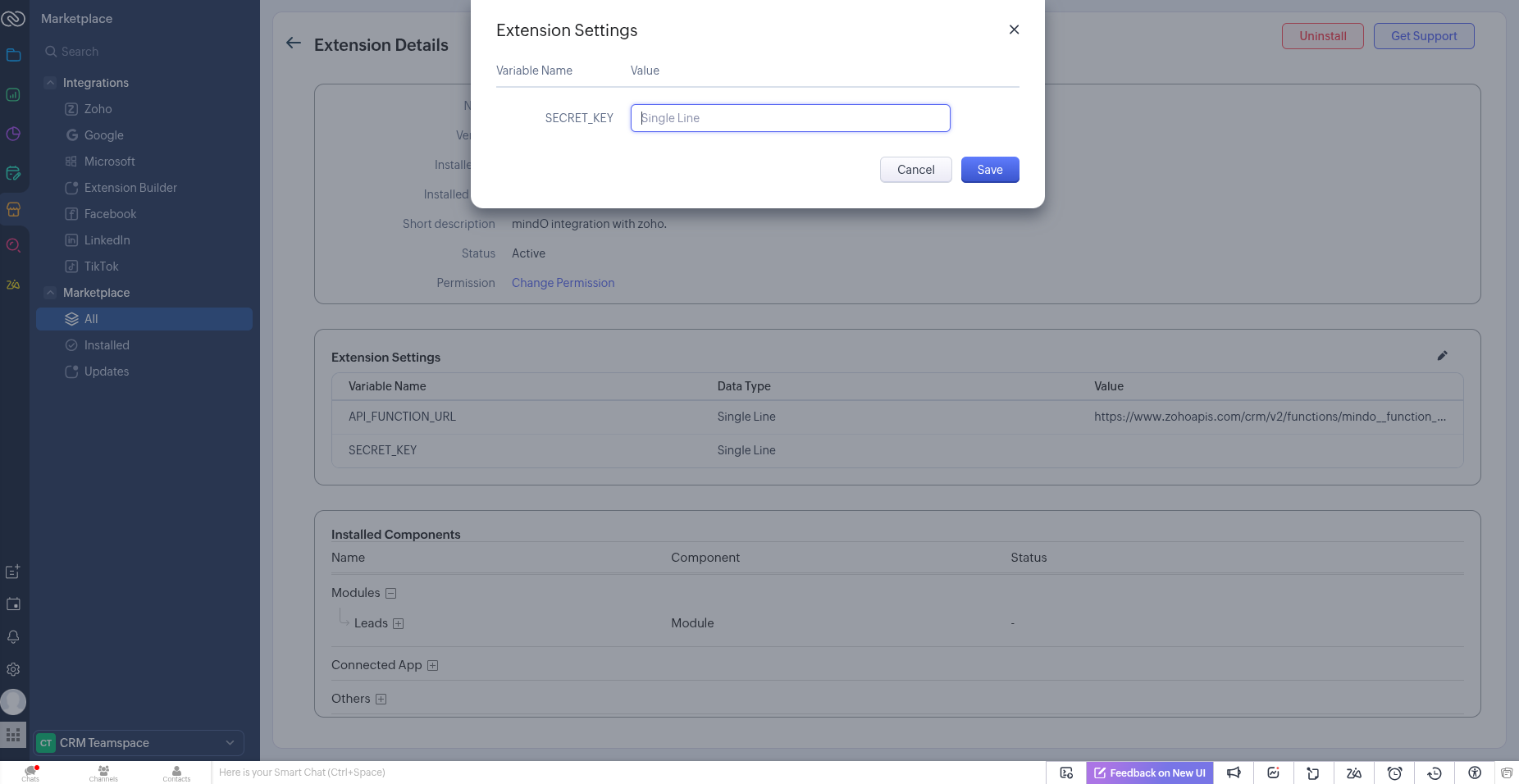Open Extension Builder in the sidebar
Screen dimensions: 1519x784
[x=130, y=188]
